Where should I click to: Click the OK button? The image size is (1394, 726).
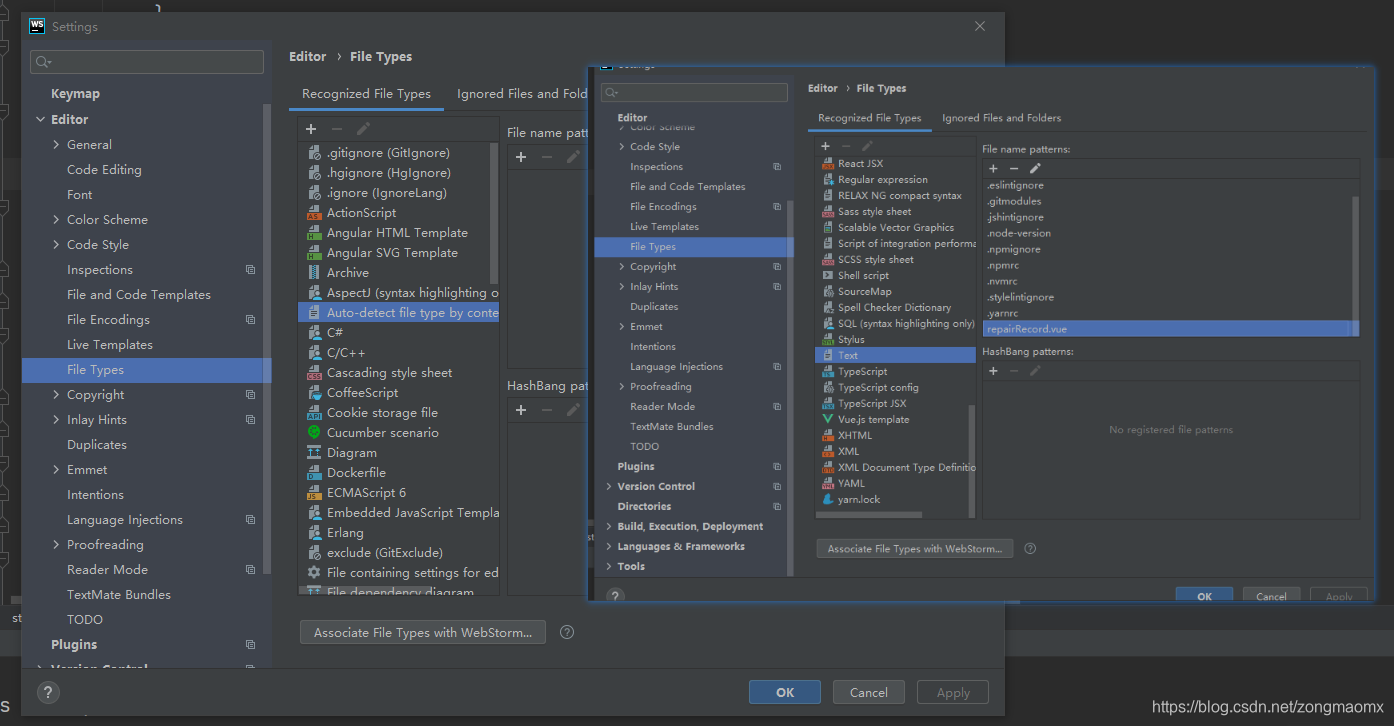pos(785,692)
